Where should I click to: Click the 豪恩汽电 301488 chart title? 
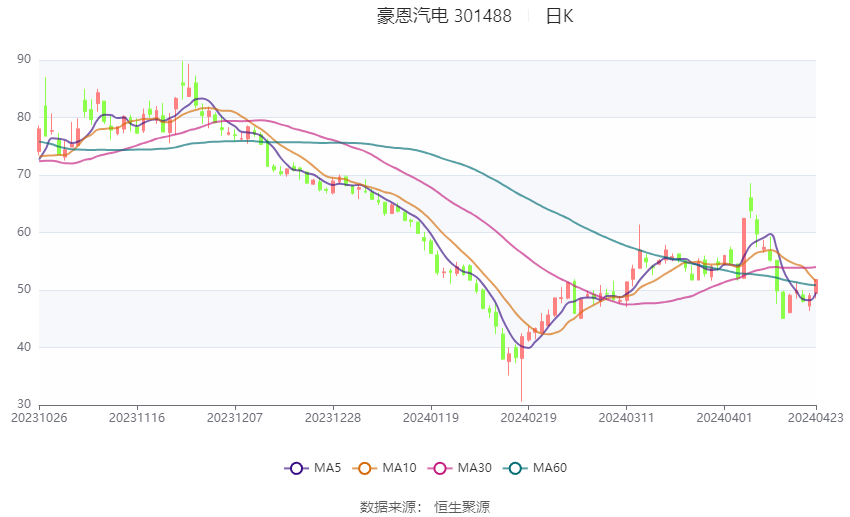click(x=444, y=16)
